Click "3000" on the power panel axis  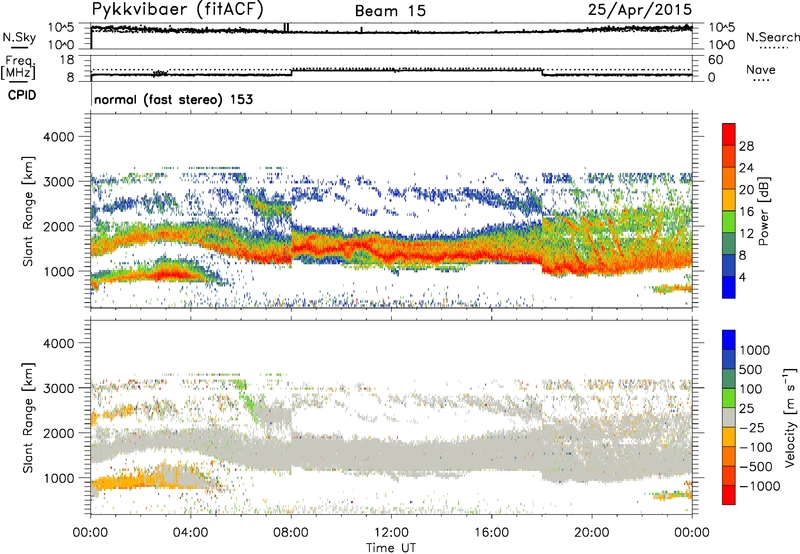59,182
